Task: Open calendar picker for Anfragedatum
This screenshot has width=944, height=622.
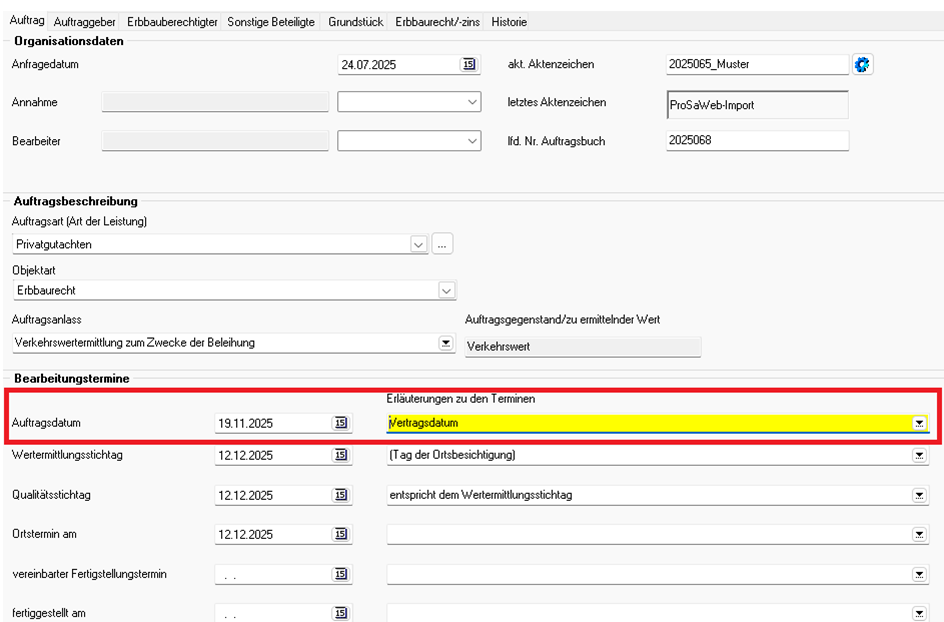Action: (468, 64)
